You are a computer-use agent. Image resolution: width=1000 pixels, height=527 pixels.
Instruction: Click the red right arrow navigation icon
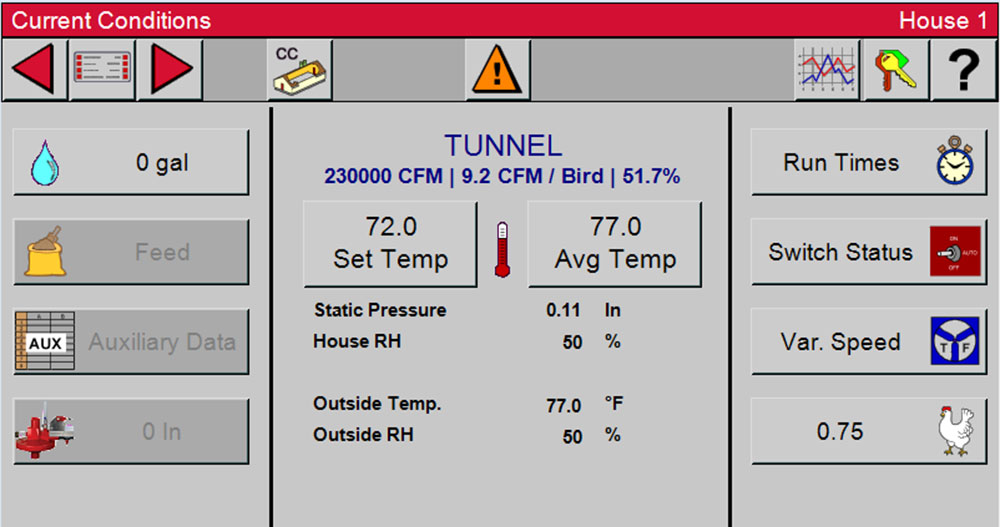(x=170, y=70)
